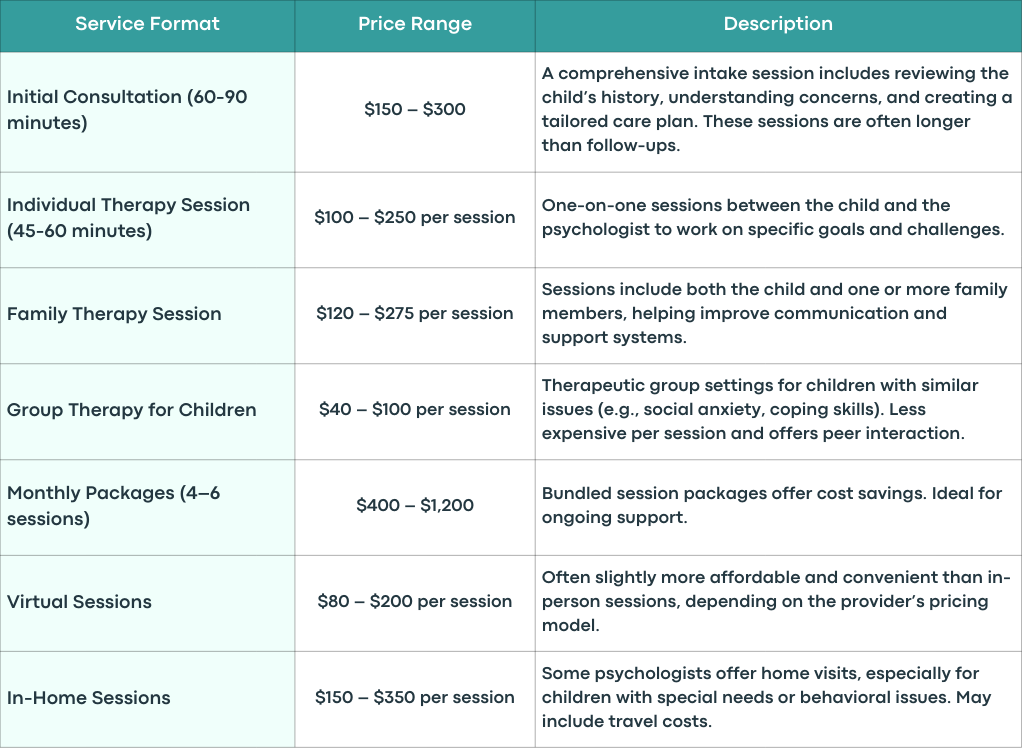Click the In-Home Sessions row label

(x=89, y=698)
